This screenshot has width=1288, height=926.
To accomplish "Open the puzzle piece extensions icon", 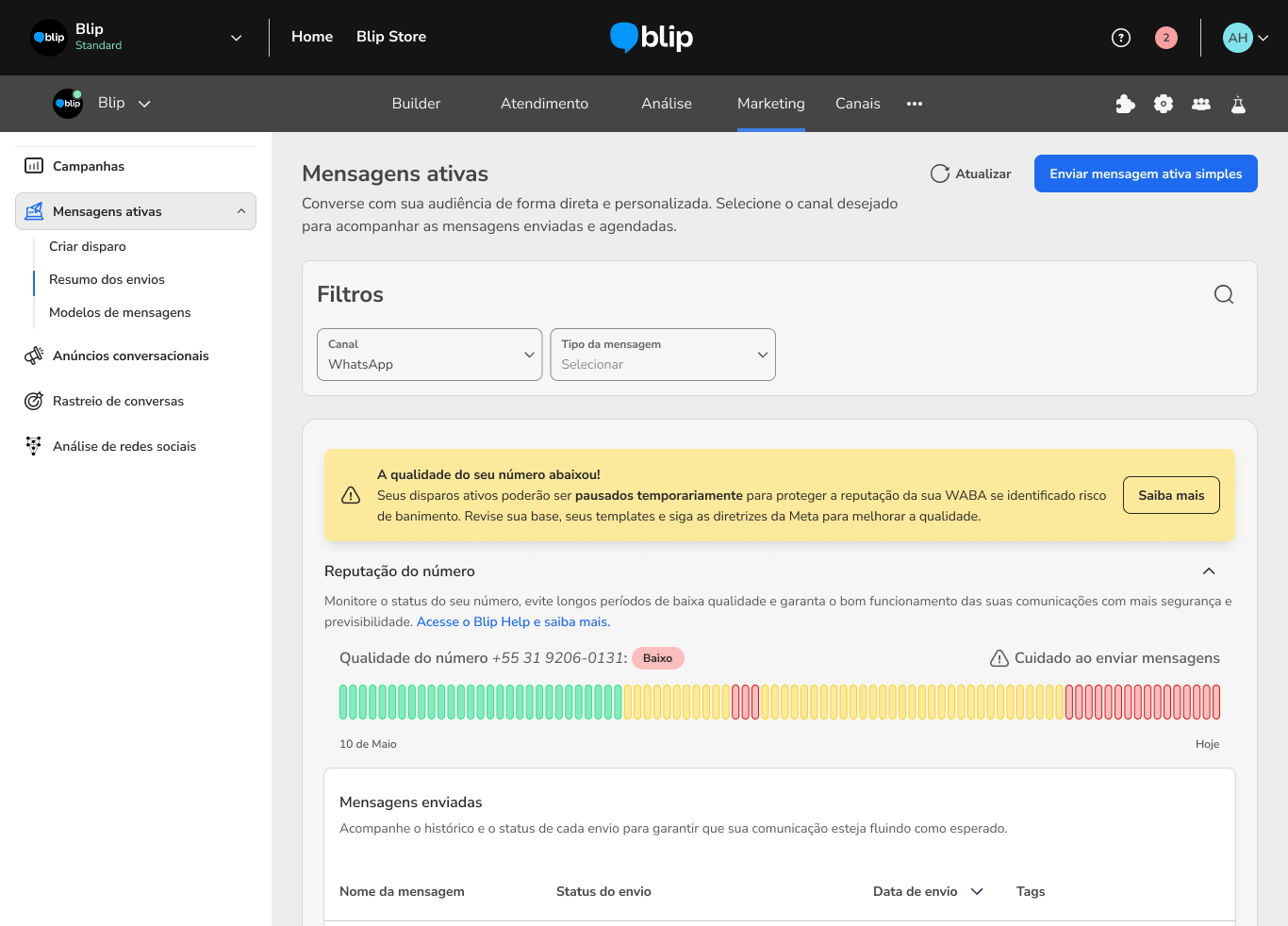I will pos(1125,104).
